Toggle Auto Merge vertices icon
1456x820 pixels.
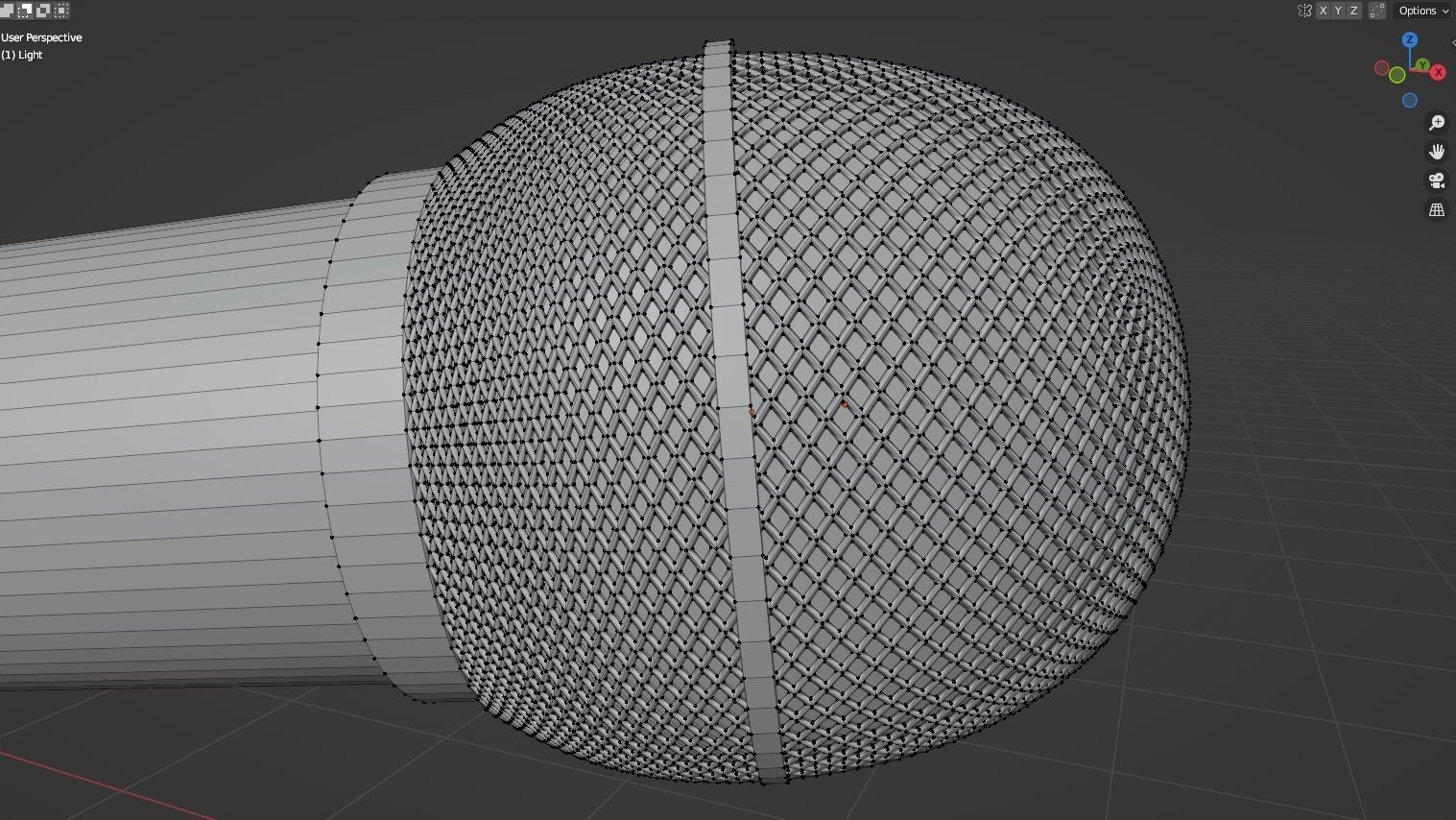tap(1377, 11)
